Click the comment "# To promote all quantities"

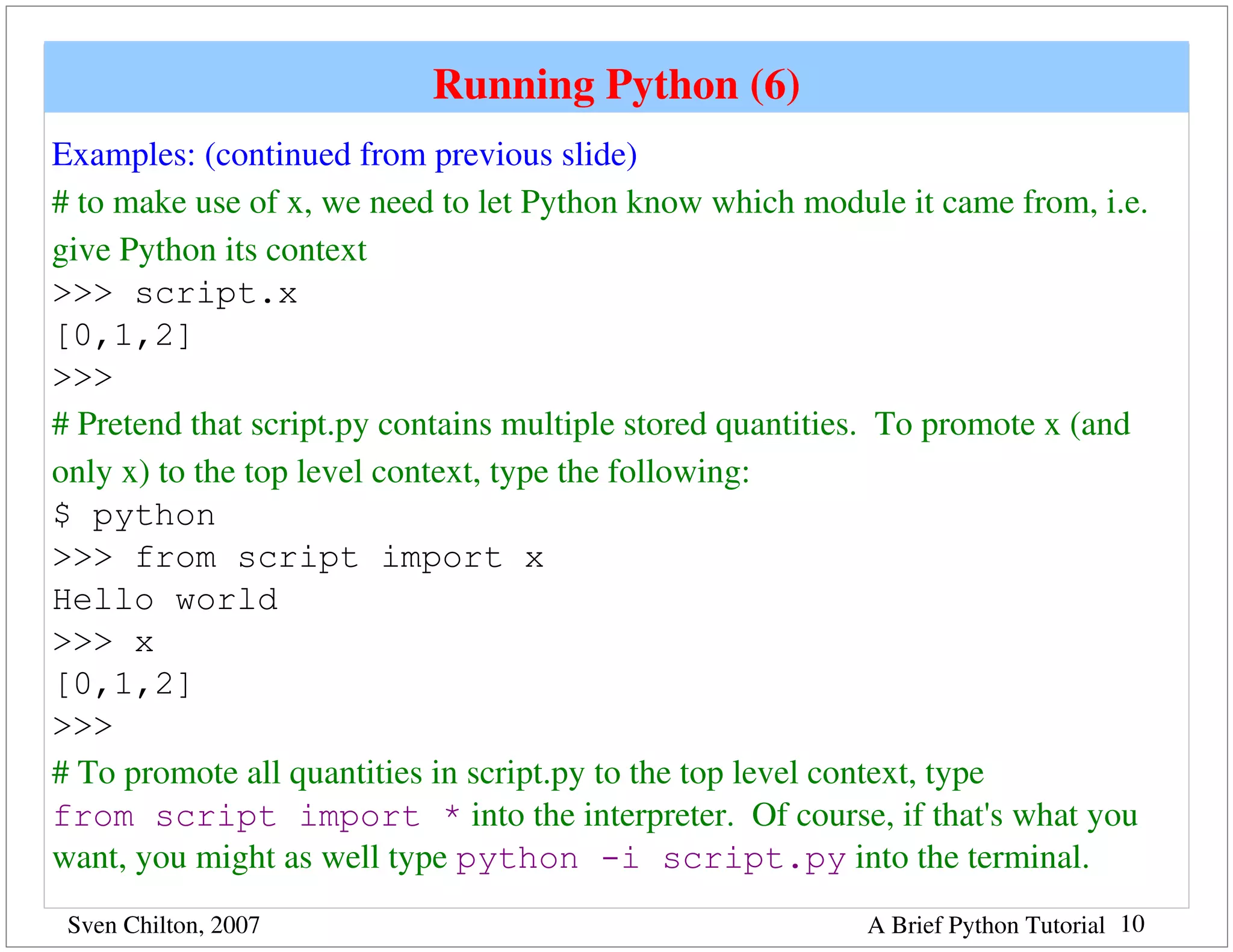coord(518,773)
